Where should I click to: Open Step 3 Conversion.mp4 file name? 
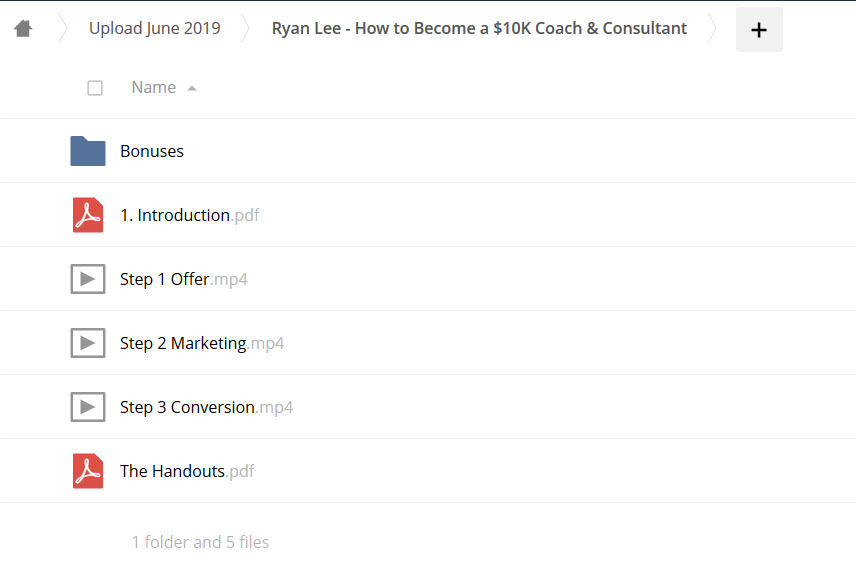206,407
